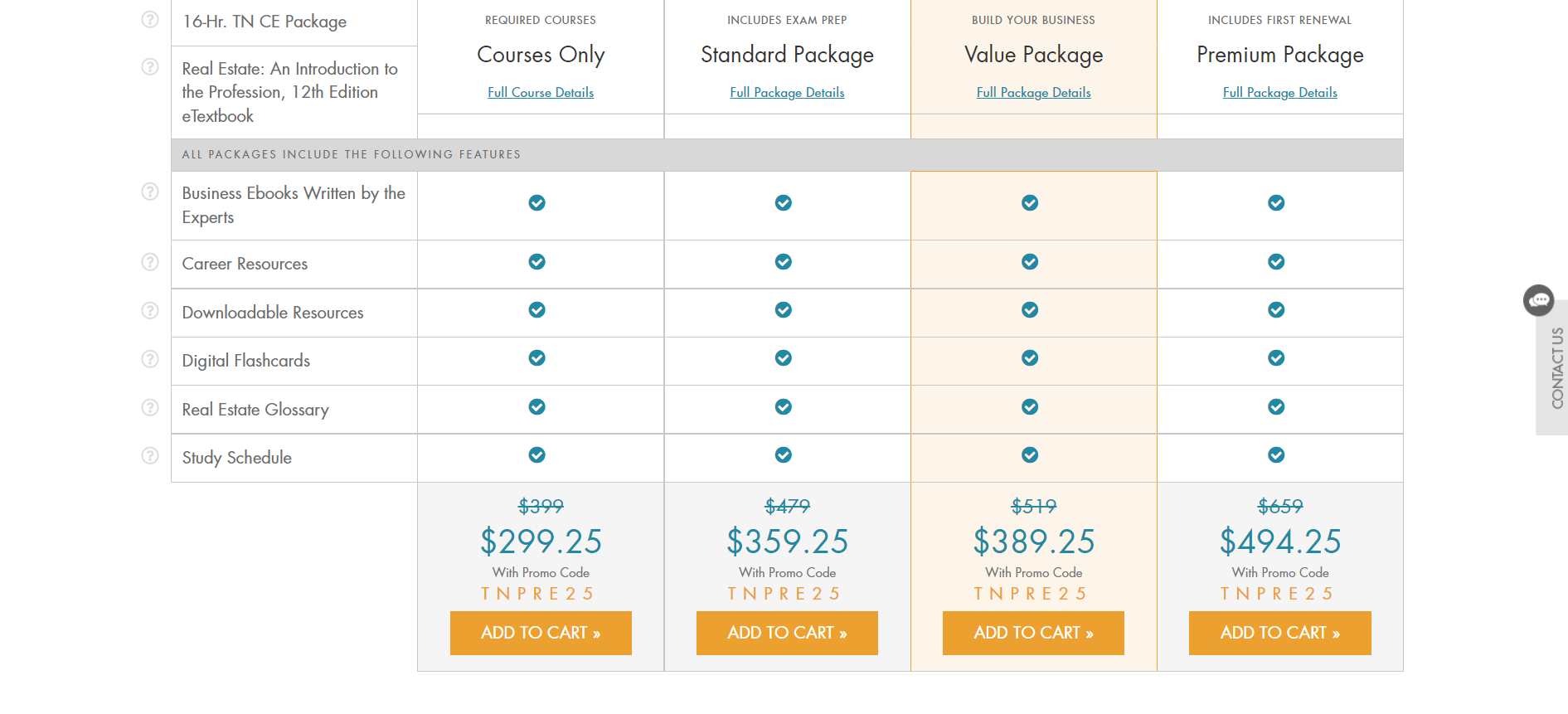Show help for Career Resources
1568x714 pixels.
click(x=150, y=262)
